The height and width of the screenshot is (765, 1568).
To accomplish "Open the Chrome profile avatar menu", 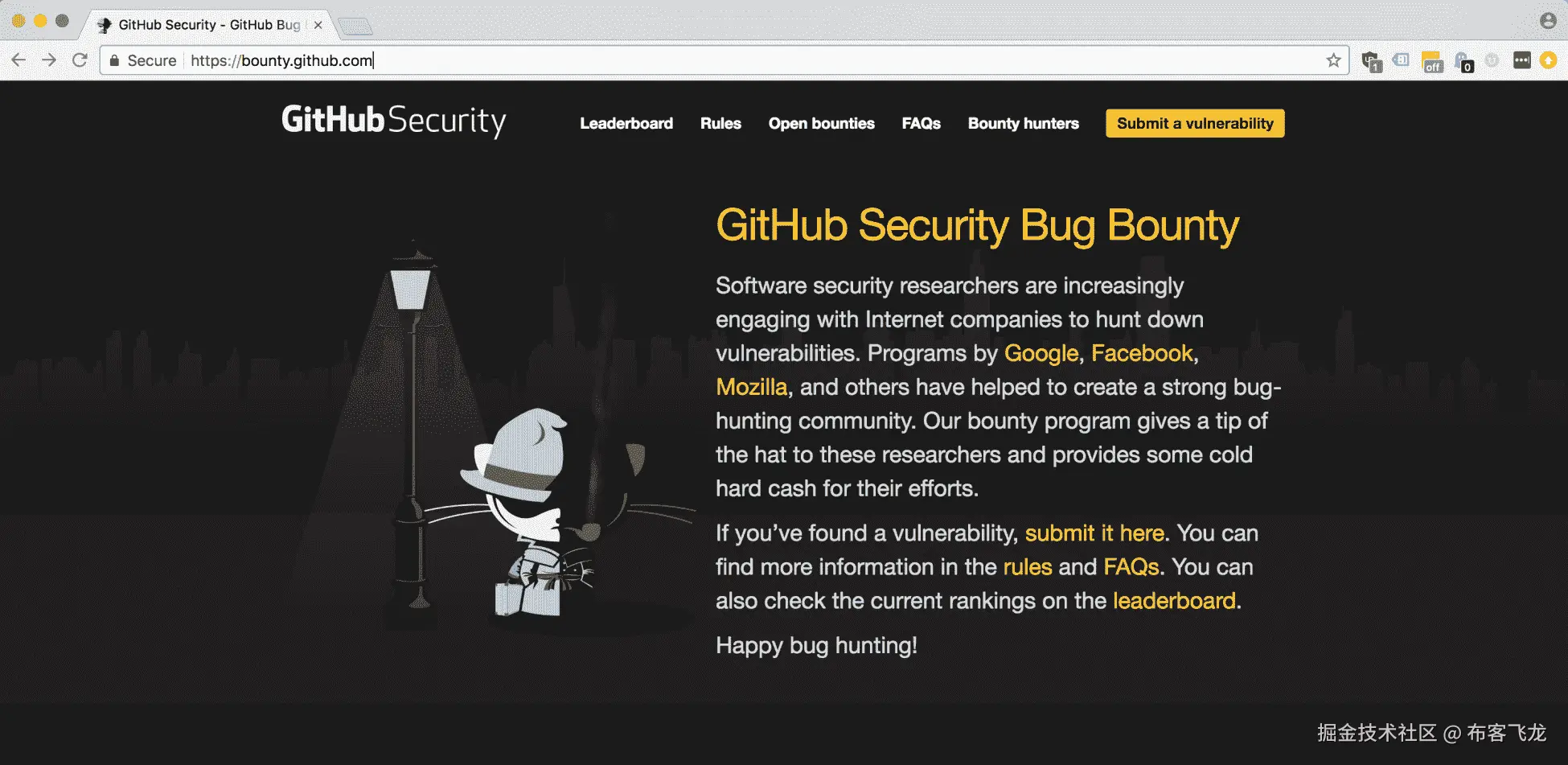I will click(1548, 21).
